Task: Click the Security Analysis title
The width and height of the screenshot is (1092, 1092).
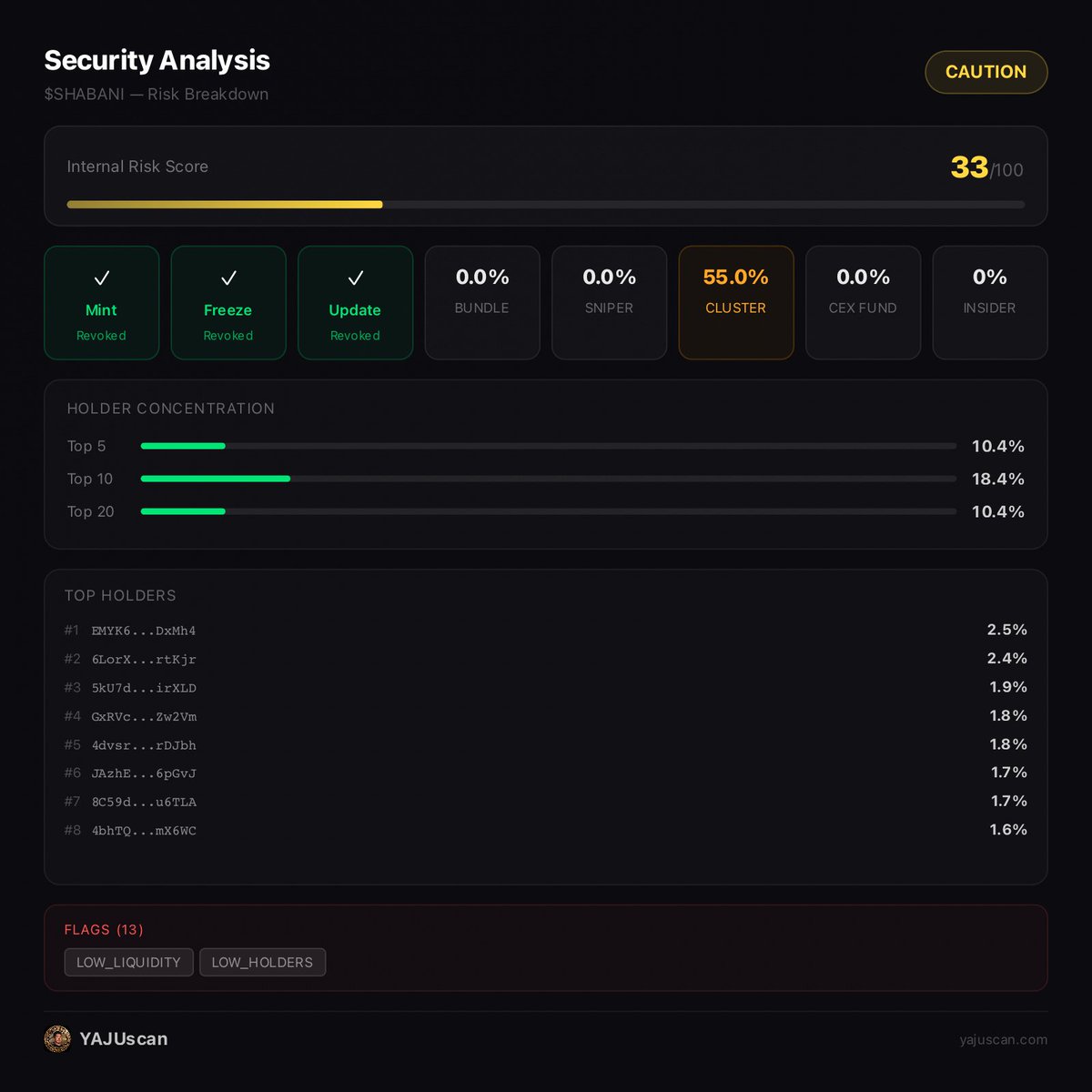Action: (157, 60)
